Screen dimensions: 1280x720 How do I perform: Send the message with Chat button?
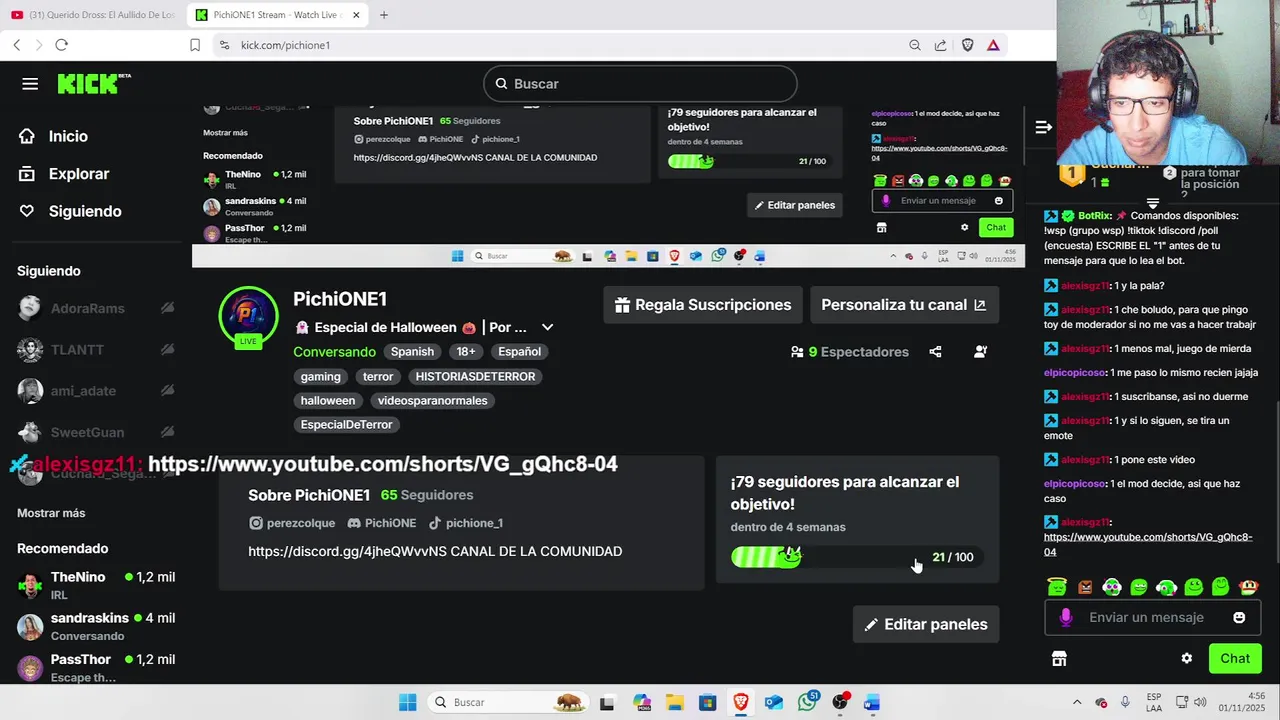(x=1235, y=659)
